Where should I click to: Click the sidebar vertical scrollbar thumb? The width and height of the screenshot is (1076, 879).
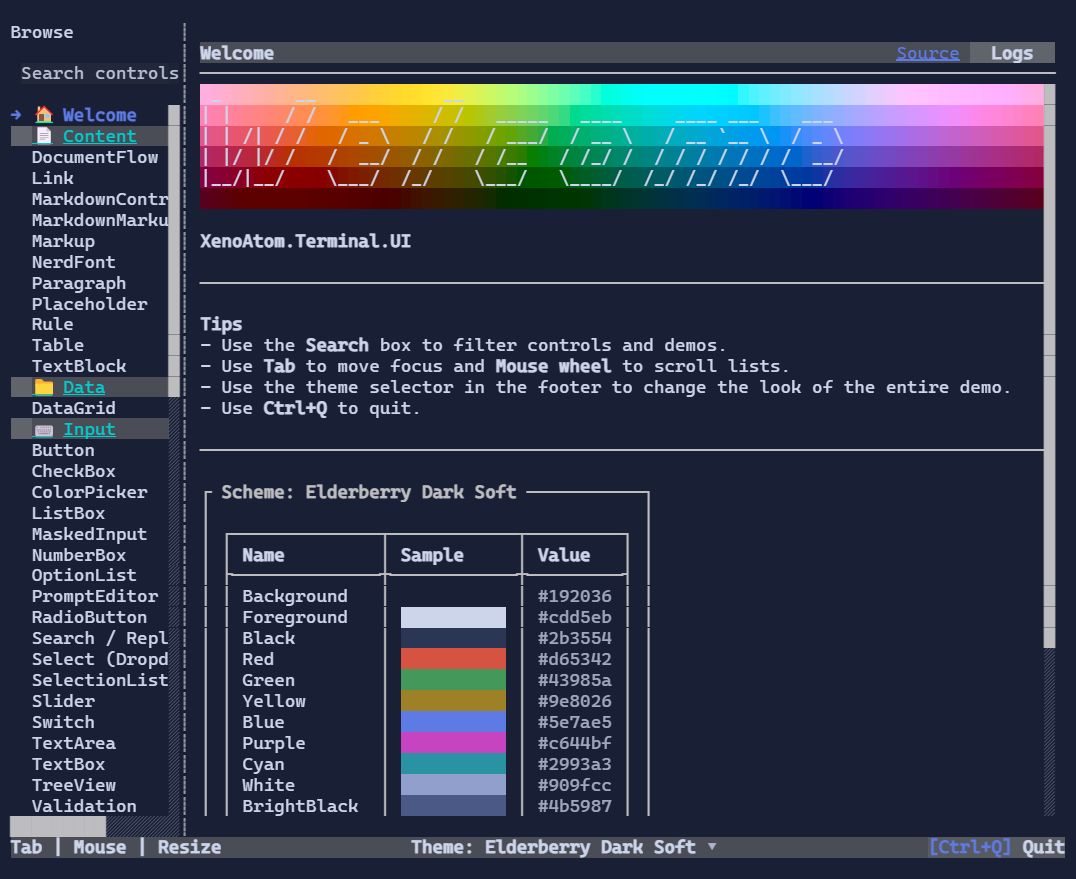pos(174,250)
